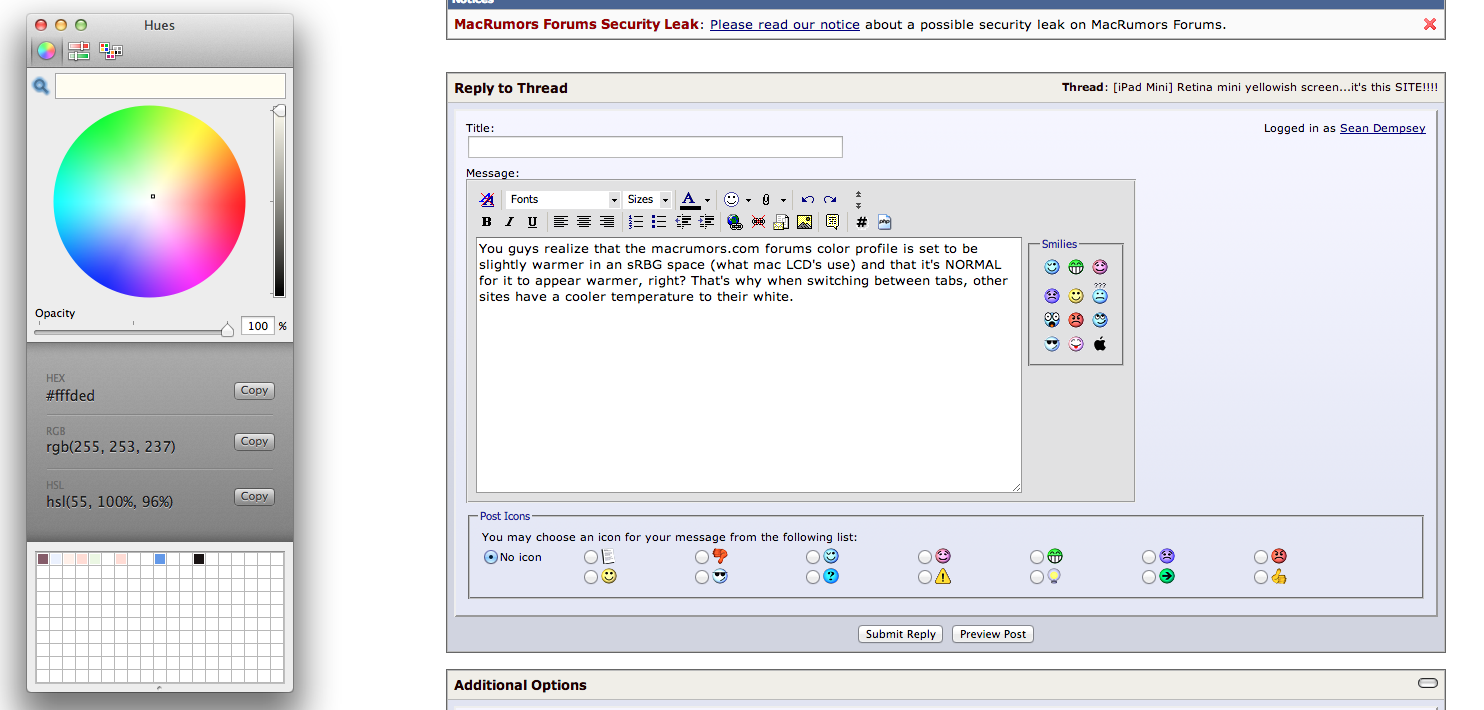Image resolution: width=1484 pixels, height=710 pixels.
Task: Wrap selection in Code tags (# icon)
Action: pyautogui.click(x=861, y=222)
